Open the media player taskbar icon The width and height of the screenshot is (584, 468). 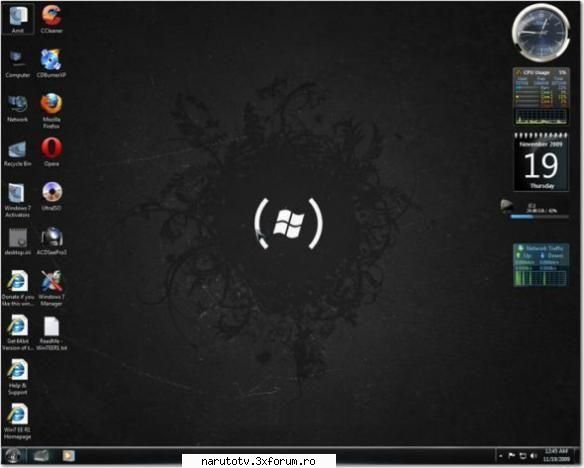(68, 455)
